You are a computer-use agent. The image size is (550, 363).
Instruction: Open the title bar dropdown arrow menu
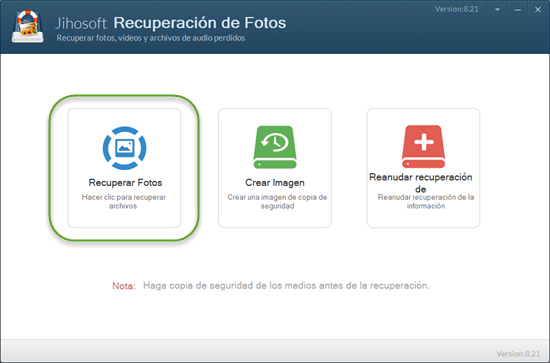point(497,9)
